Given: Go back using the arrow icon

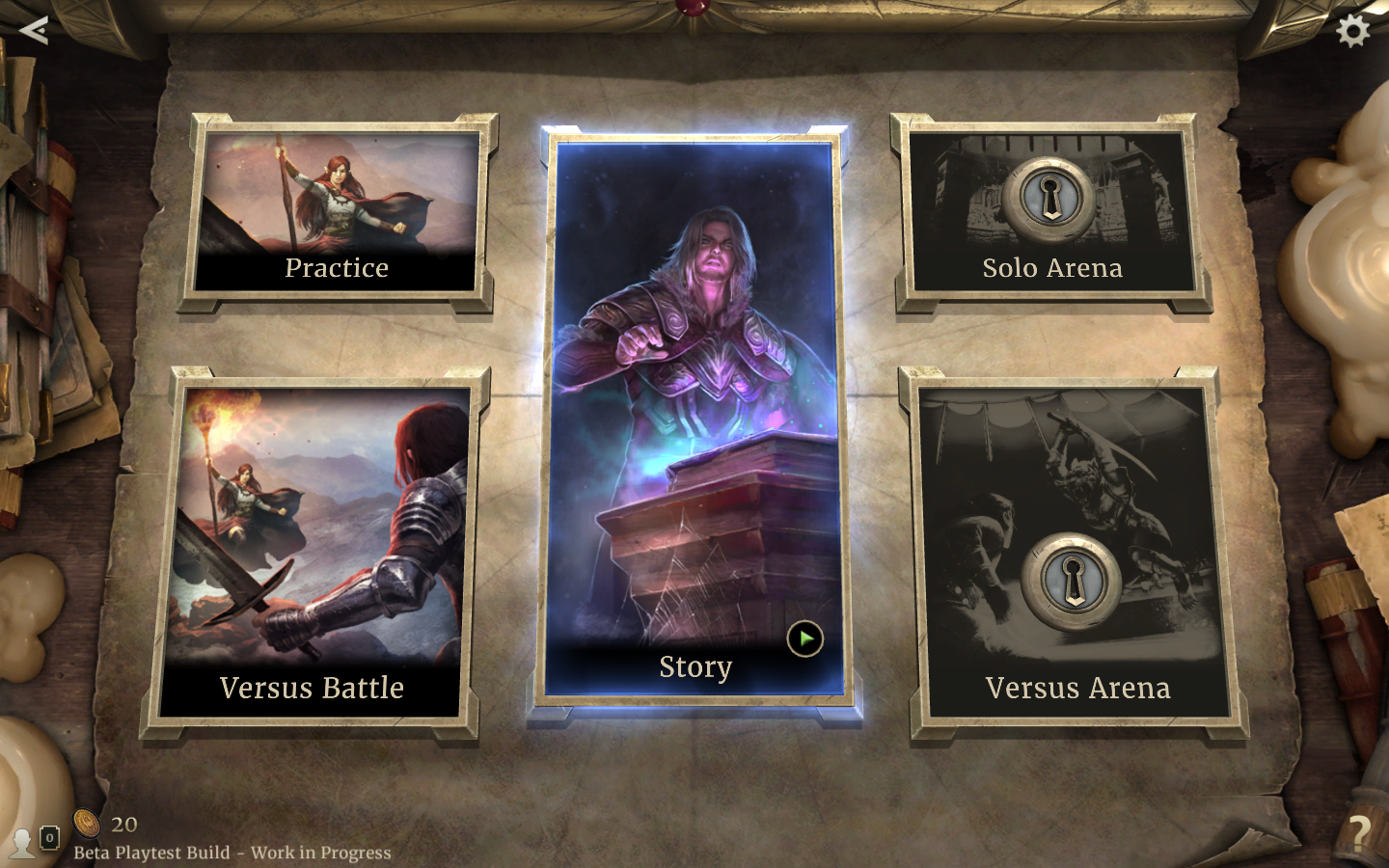Looking at the screenshot, I should pos(34,31).
